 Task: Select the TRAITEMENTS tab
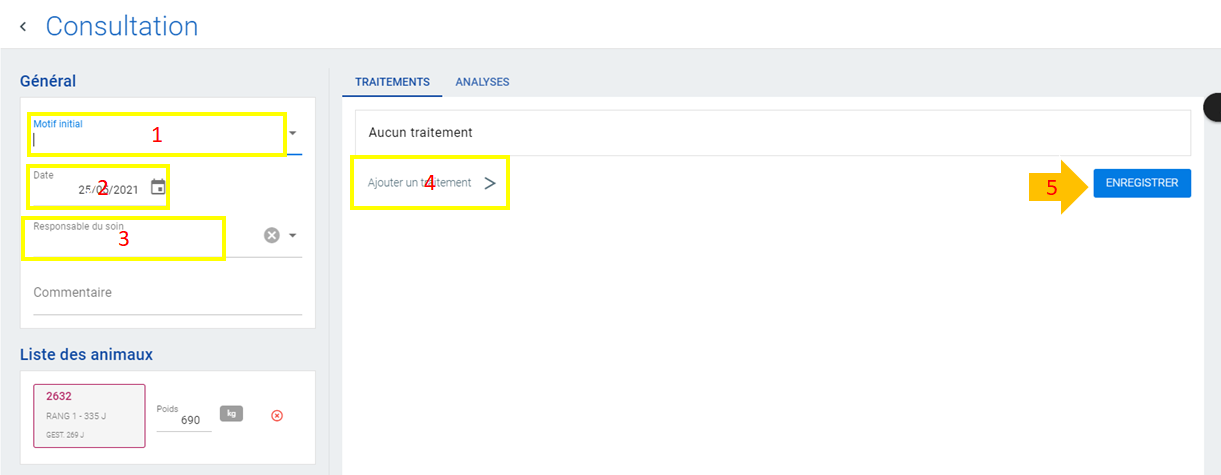[x=392, y=82]
